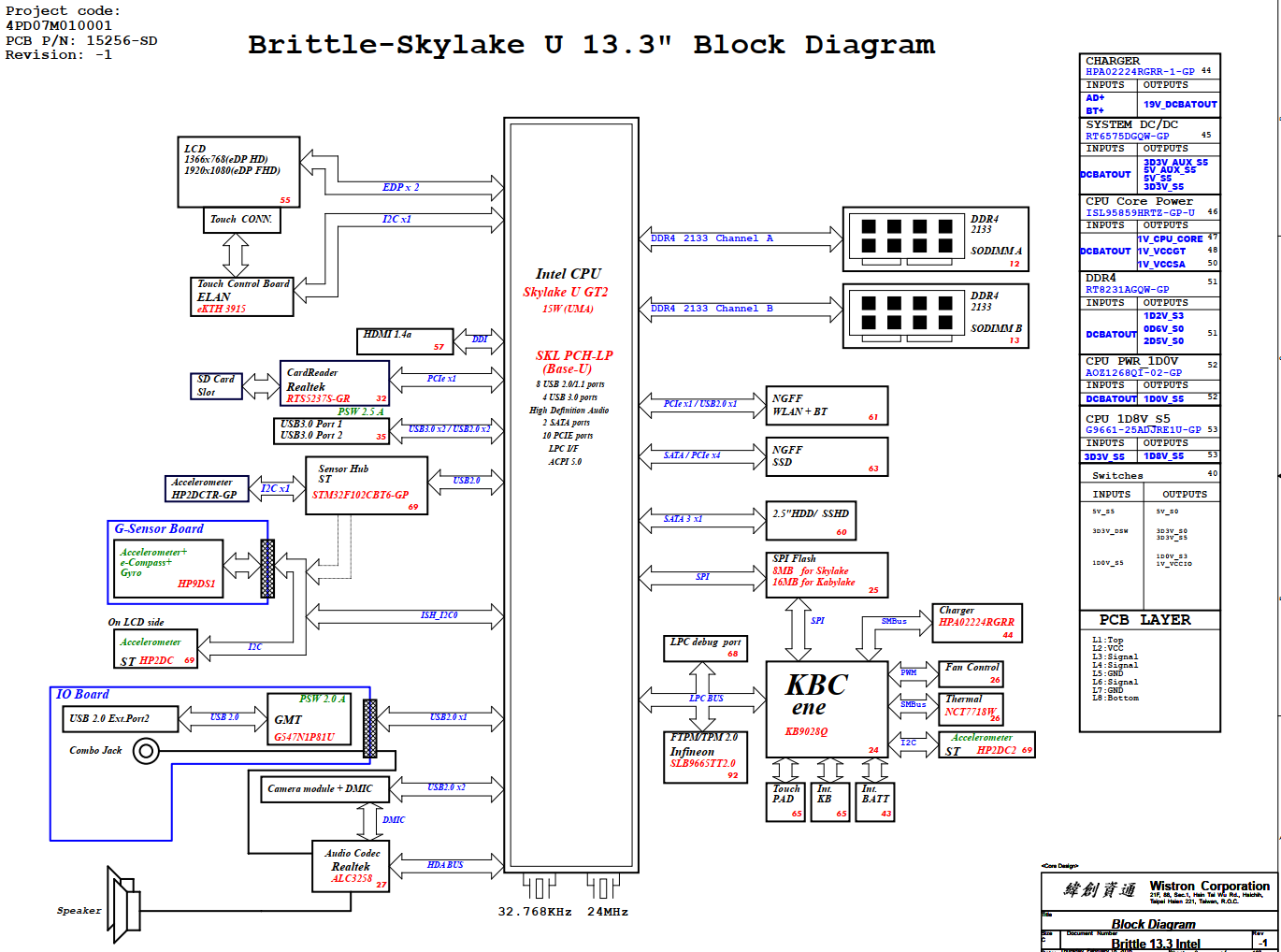Click the 'ISL95859HRTZ-GP-U' part number
Viewport: 1281px width, 952px height.
tap(1140, 213)
